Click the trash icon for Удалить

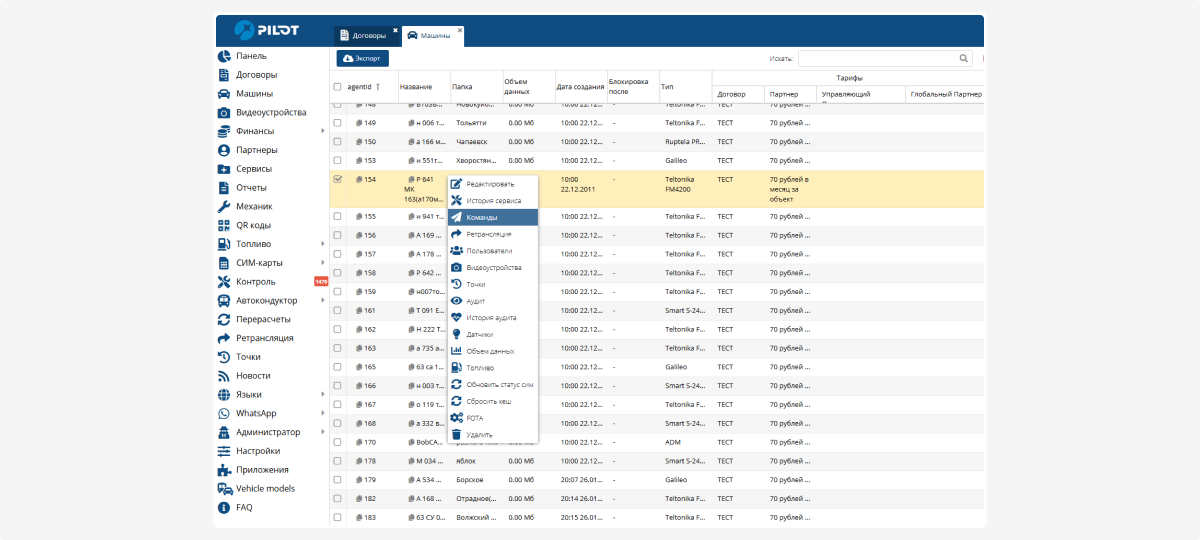pos(457,435)
